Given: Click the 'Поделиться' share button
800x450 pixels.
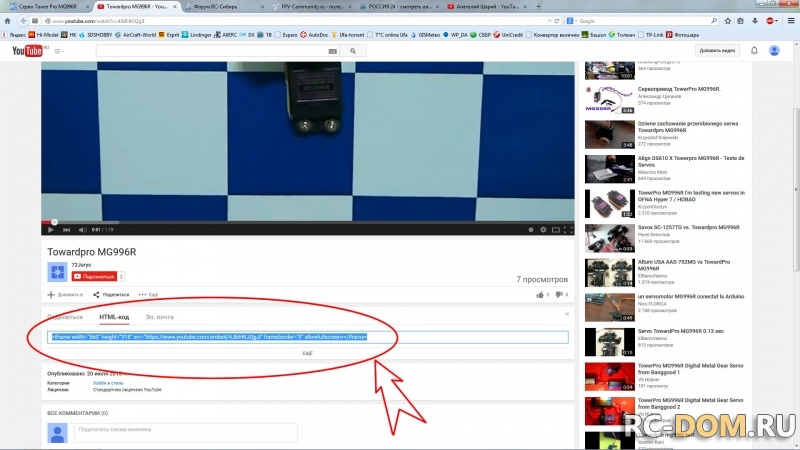Looking at the screenshot, I should point(111,294).
